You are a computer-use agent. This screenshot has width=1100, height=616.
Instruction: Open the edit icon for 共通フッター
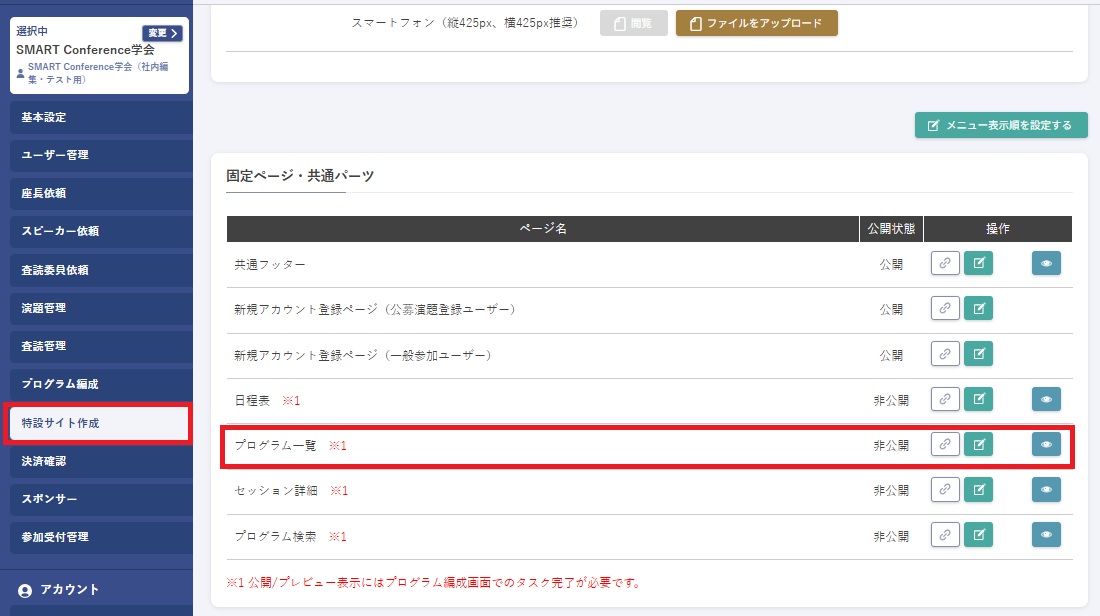[x=978, y=263]
